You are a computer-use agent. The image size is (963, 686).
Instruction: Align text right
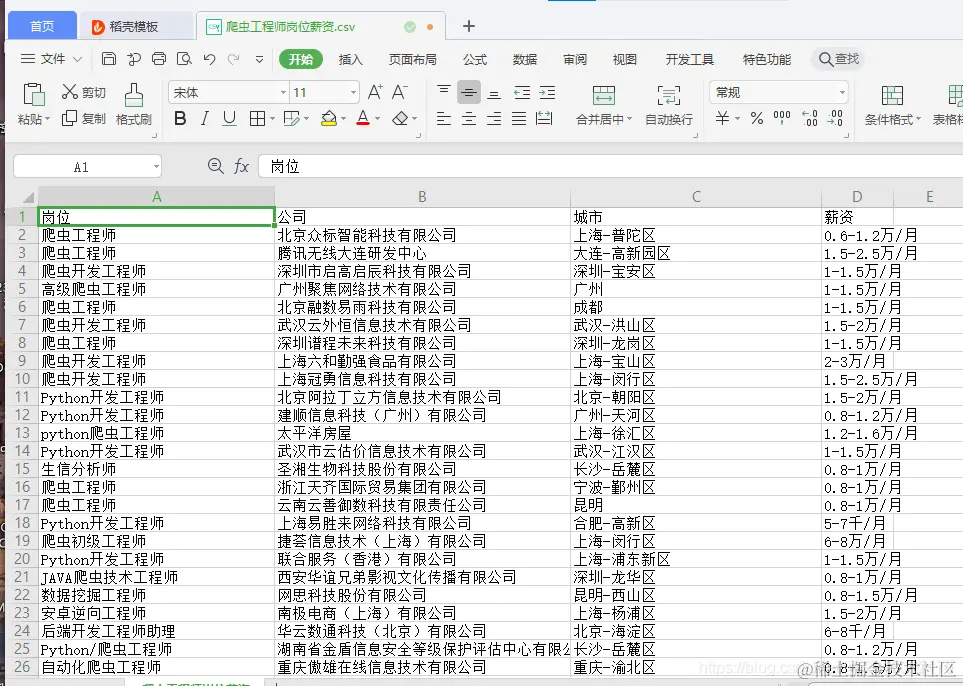point(494,118)
